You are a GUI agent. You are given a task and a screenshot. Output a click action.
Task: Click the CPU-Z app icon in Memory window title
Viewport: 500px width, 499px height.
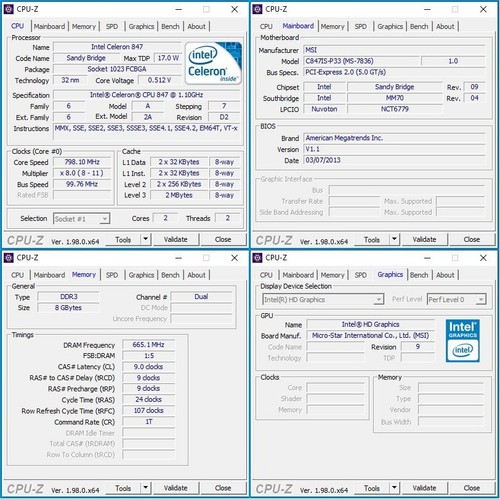(8, 258)
